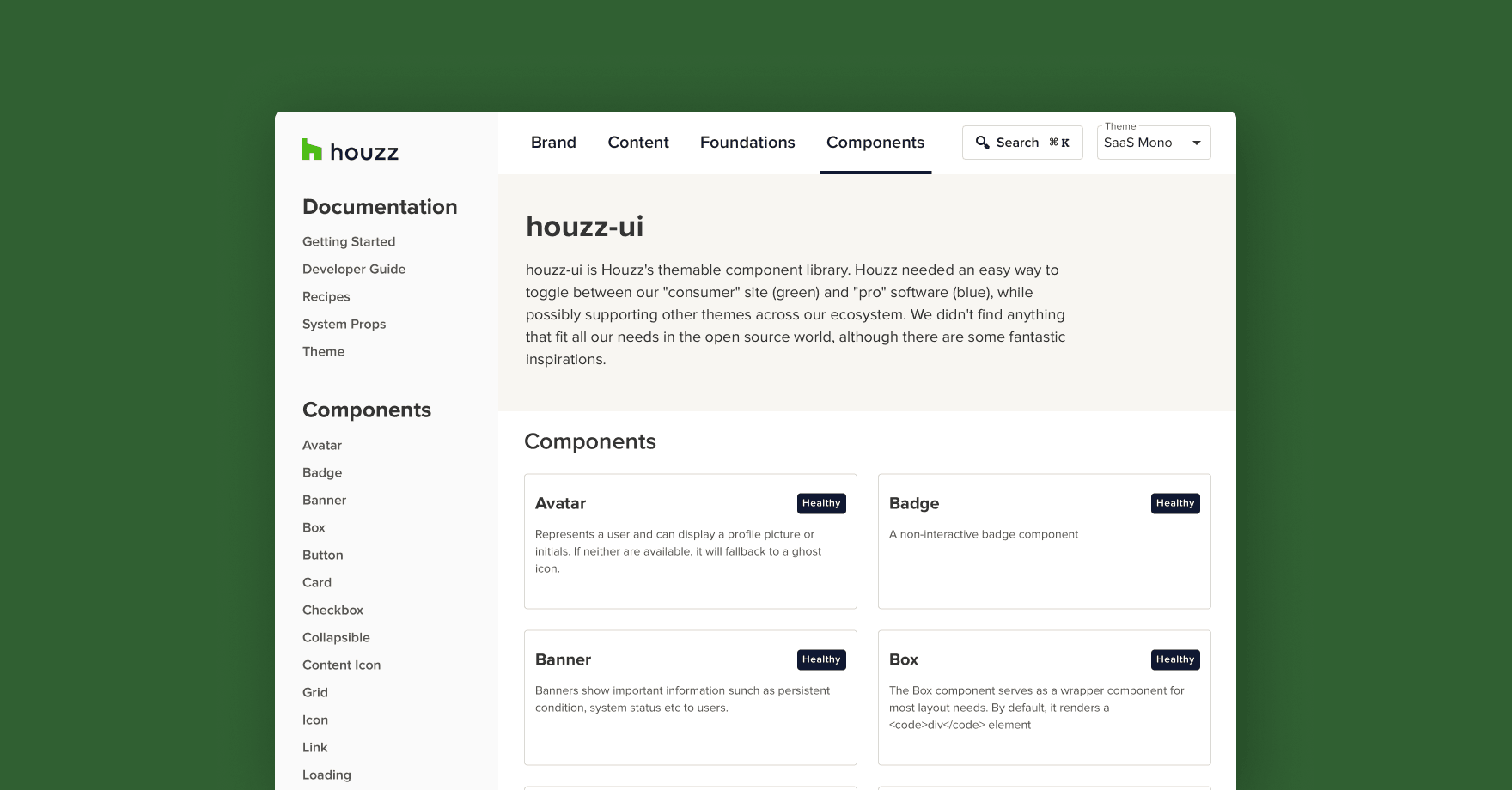
Task: Open Collapsible component in sidebar
Action: [336, 638]
